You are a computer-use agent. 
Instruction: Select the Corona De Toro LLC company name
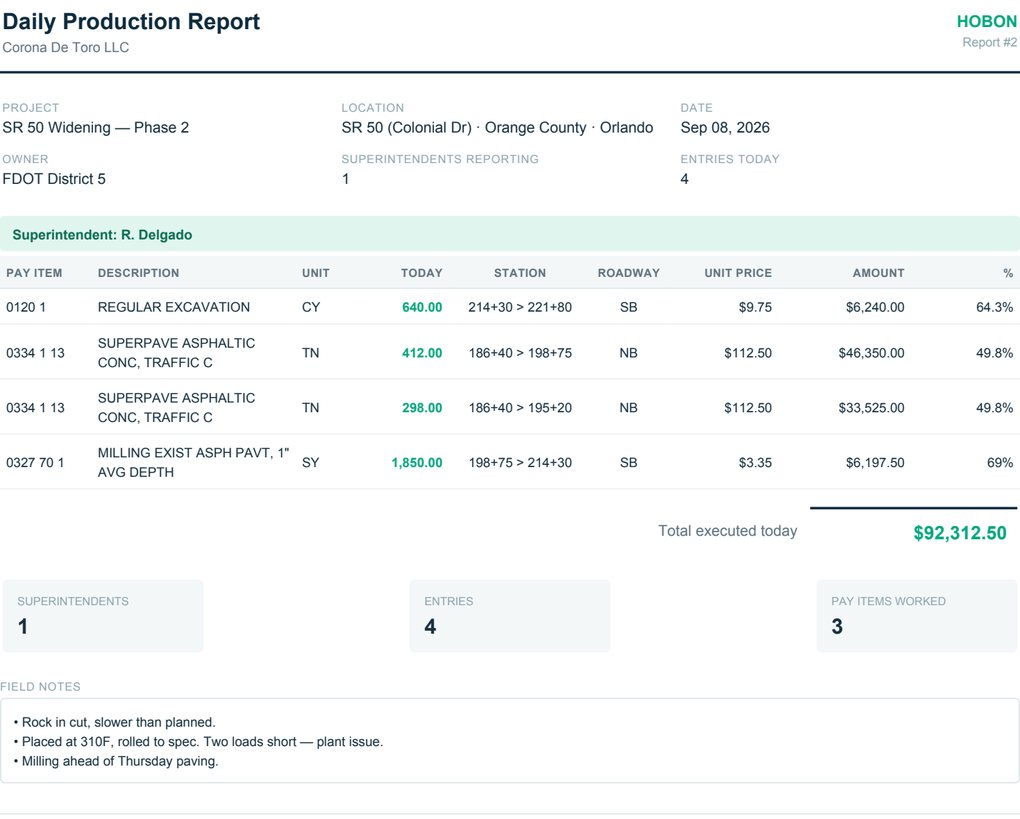point(66,47)
